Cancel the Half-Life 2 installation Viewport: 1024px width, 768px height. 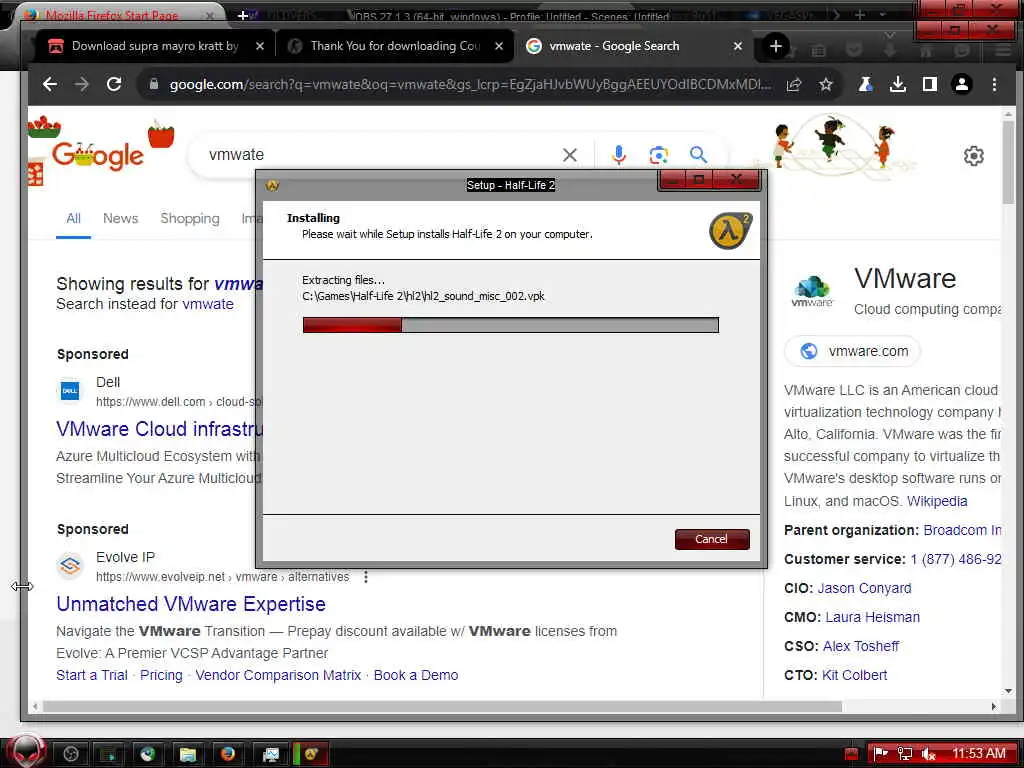(712, 539)
